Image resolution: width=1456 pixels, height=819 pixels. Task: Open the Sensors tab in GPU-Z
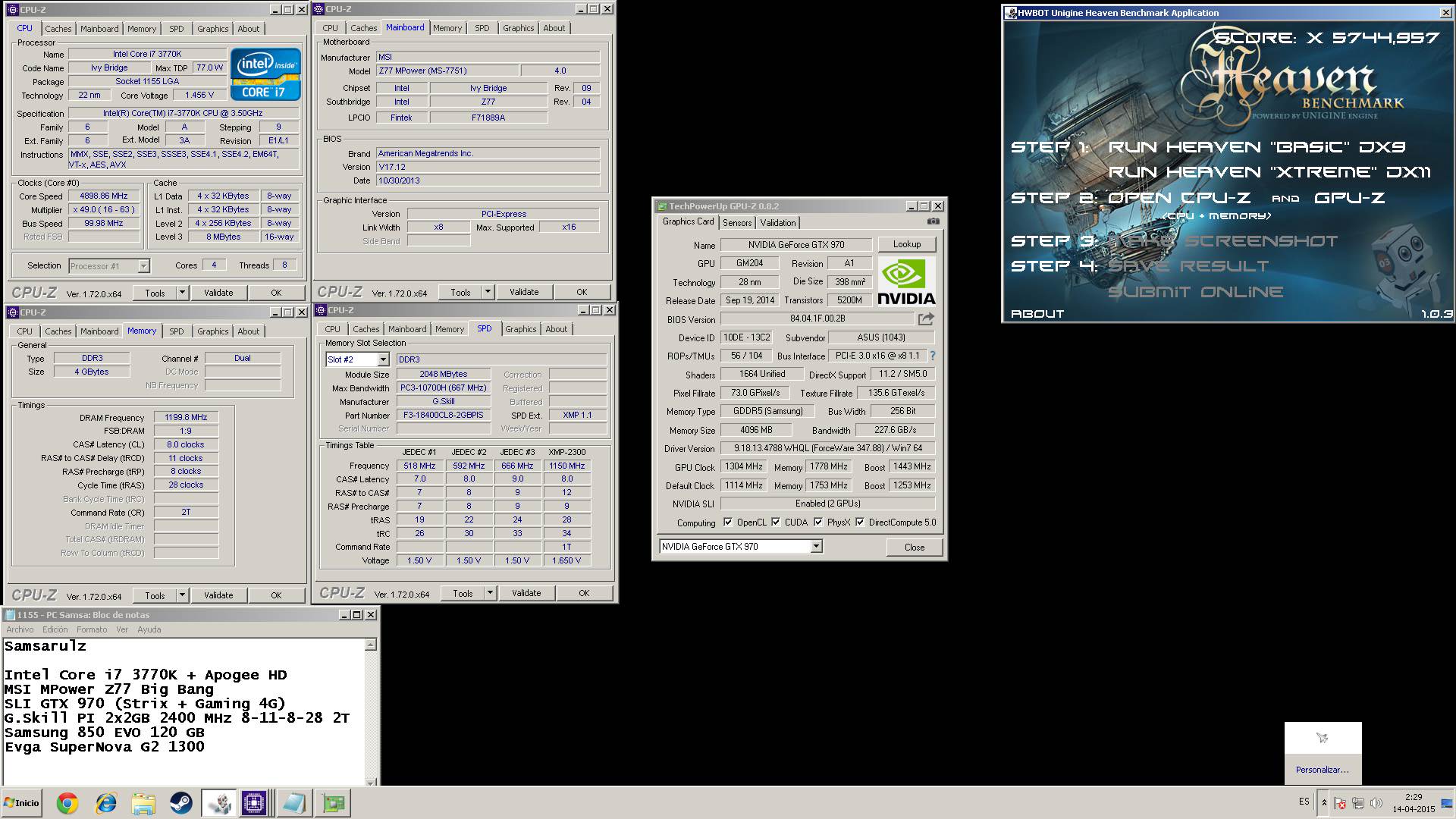[x=737, y=223]
